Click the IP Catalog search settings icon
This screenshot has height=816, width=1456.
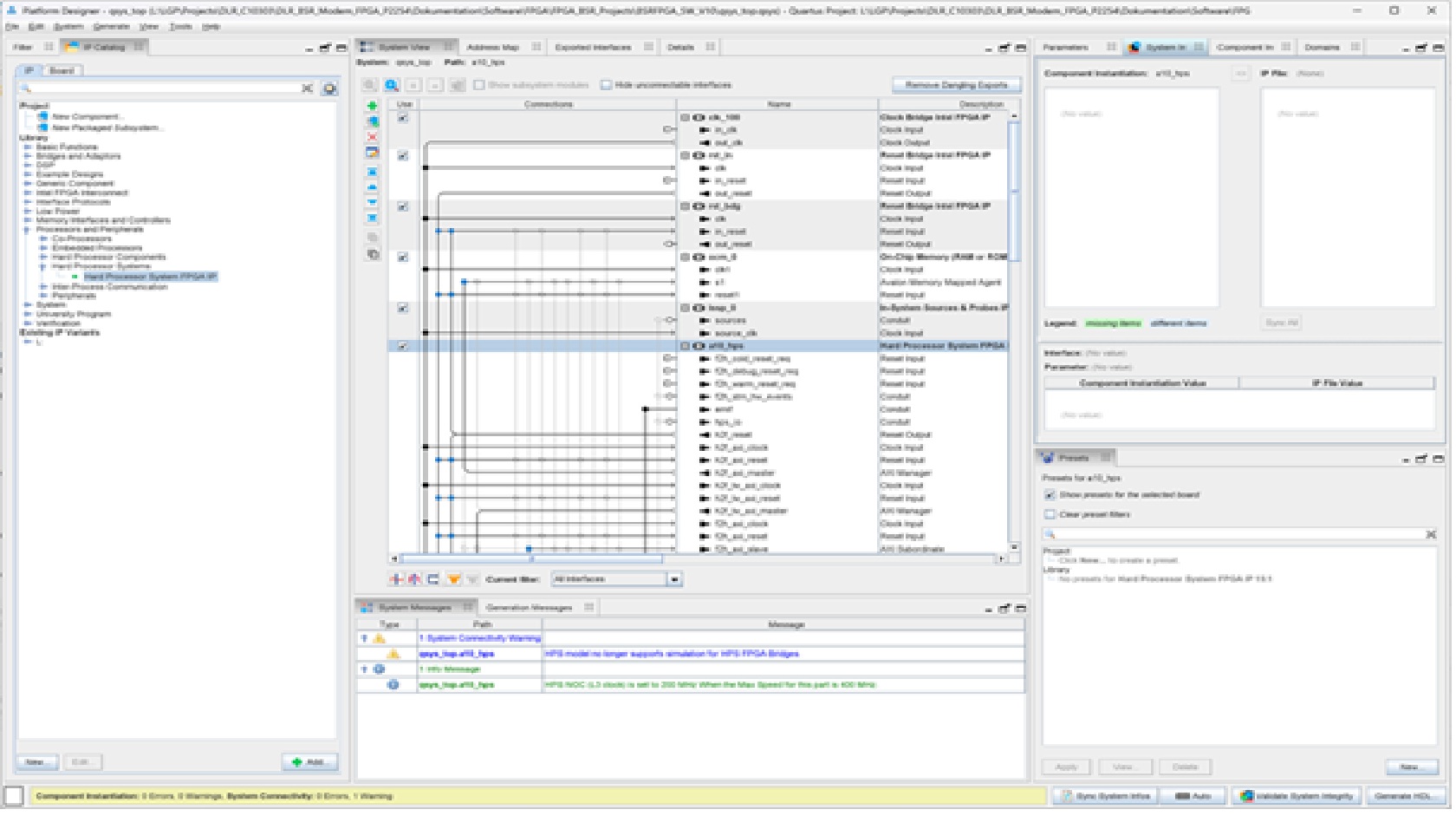coord(329,88)
